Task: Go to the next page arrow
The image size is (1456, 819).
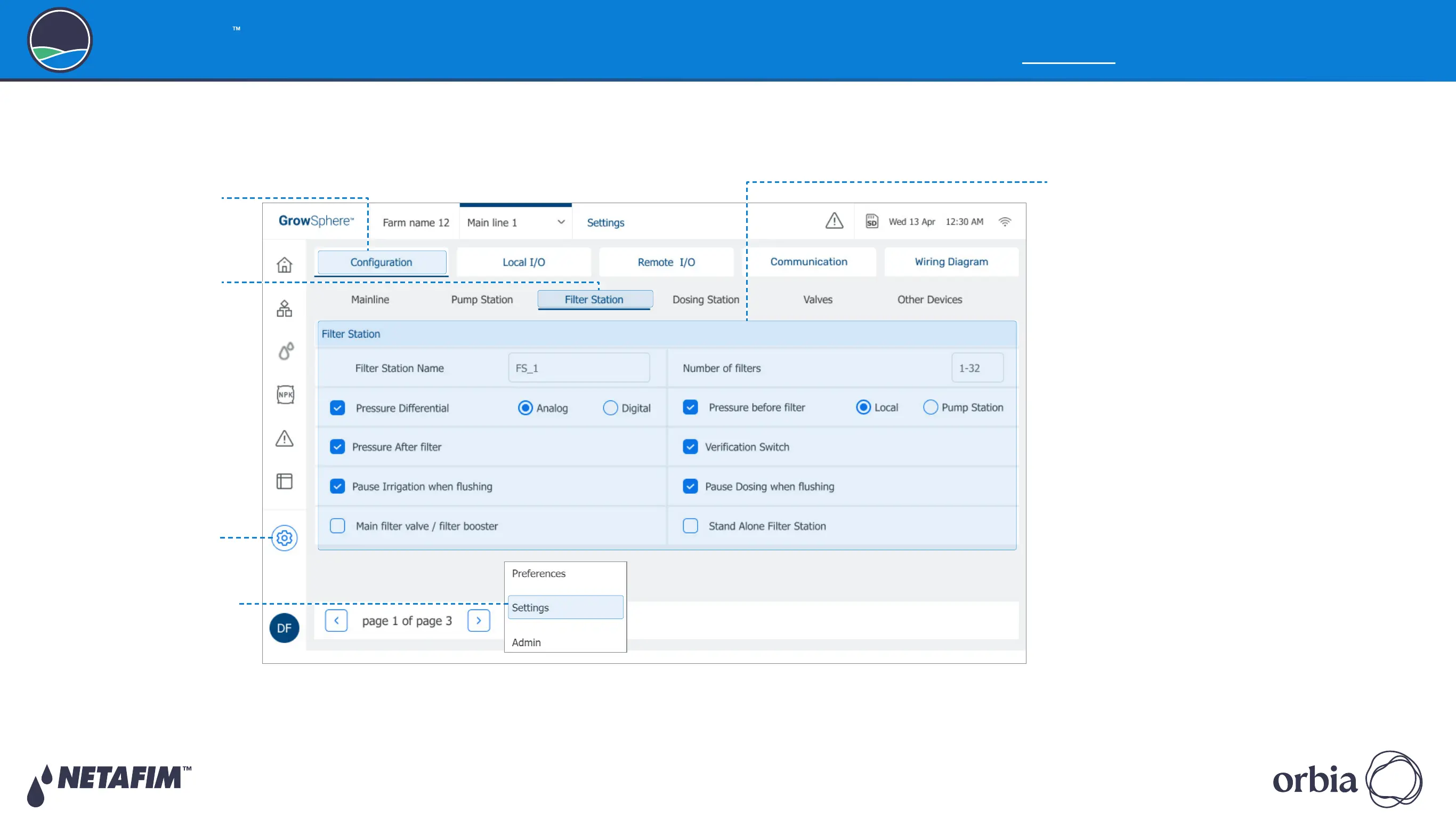Action: point(479,621)
